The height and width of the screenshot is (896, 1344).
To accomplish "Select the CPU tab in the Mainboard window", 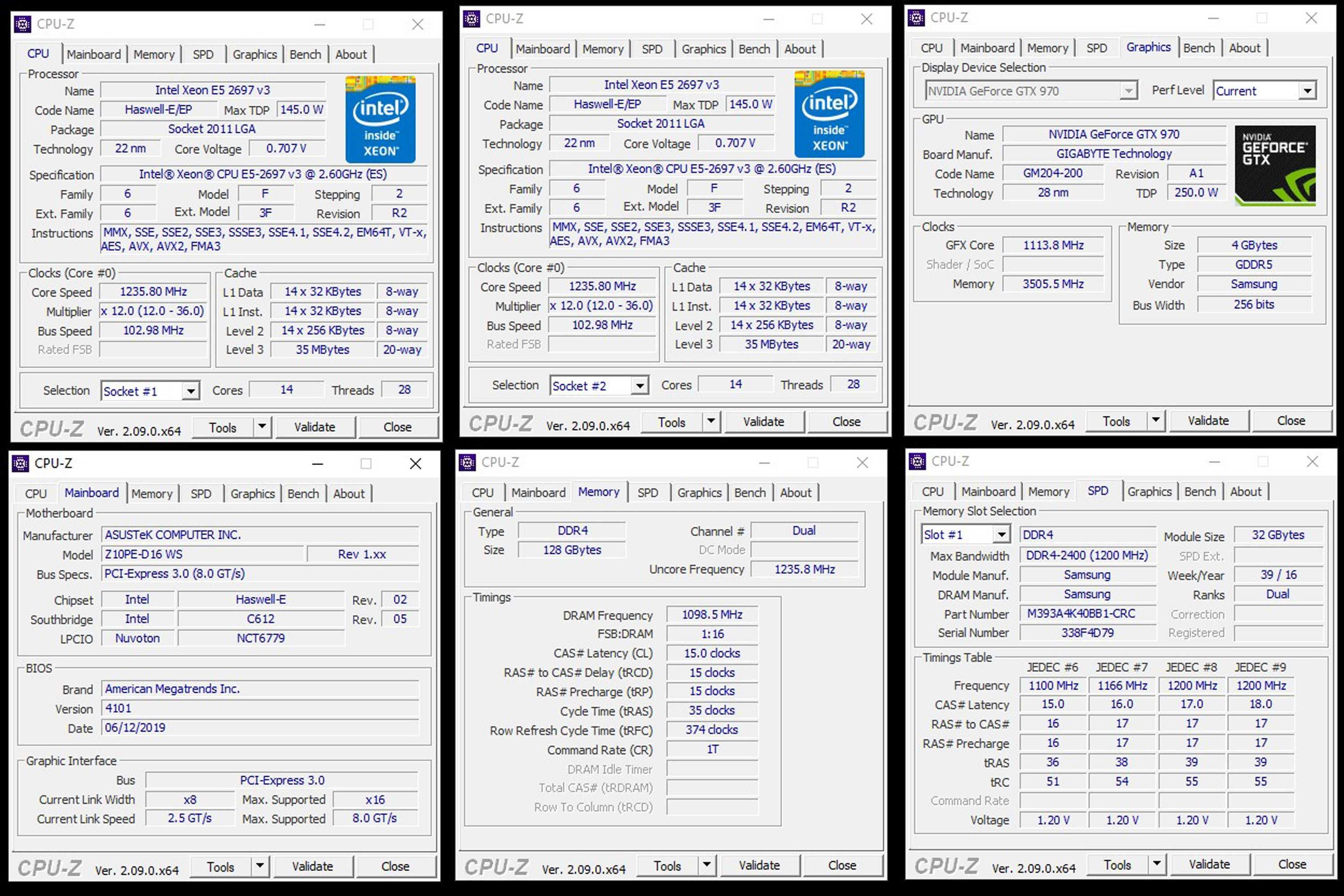I will tap(35, 494).
